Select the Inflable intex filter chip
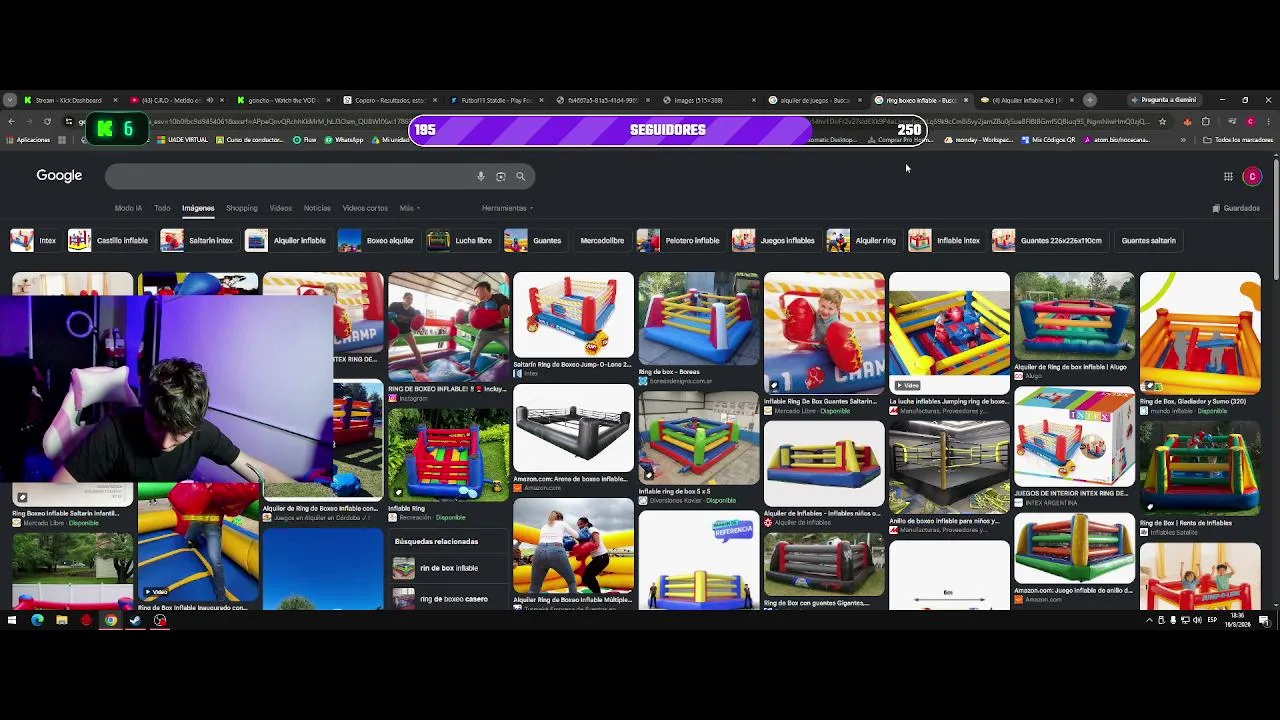 coord(946,240)
